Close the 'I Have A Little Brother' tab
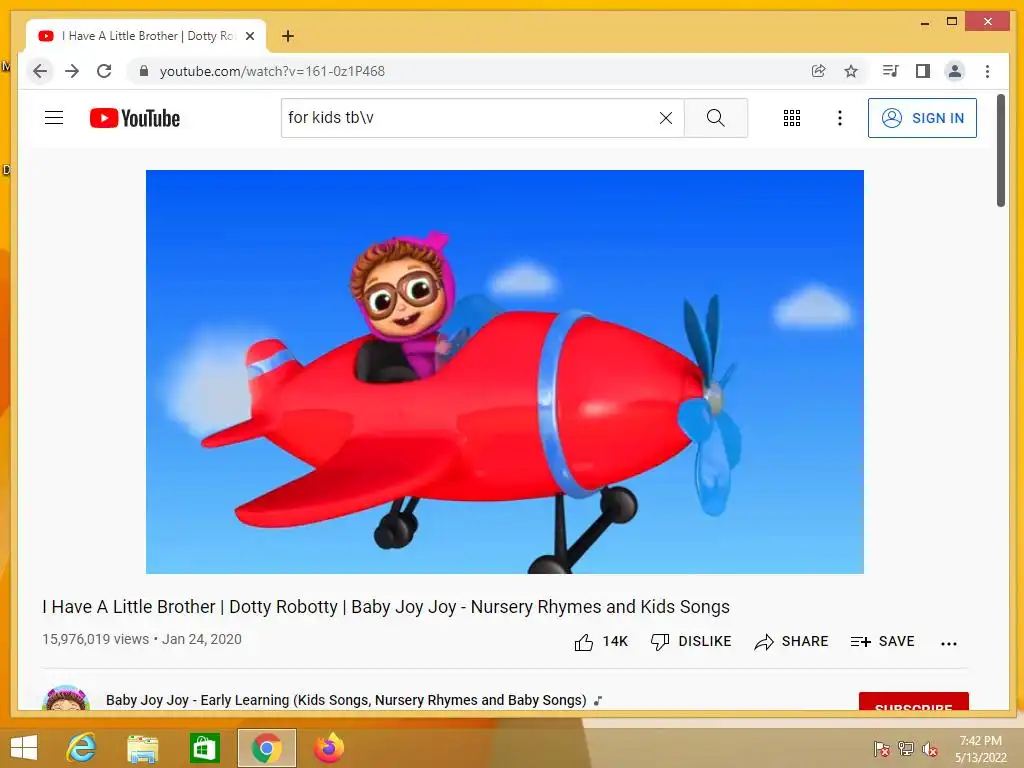 [x=249, y=36]
